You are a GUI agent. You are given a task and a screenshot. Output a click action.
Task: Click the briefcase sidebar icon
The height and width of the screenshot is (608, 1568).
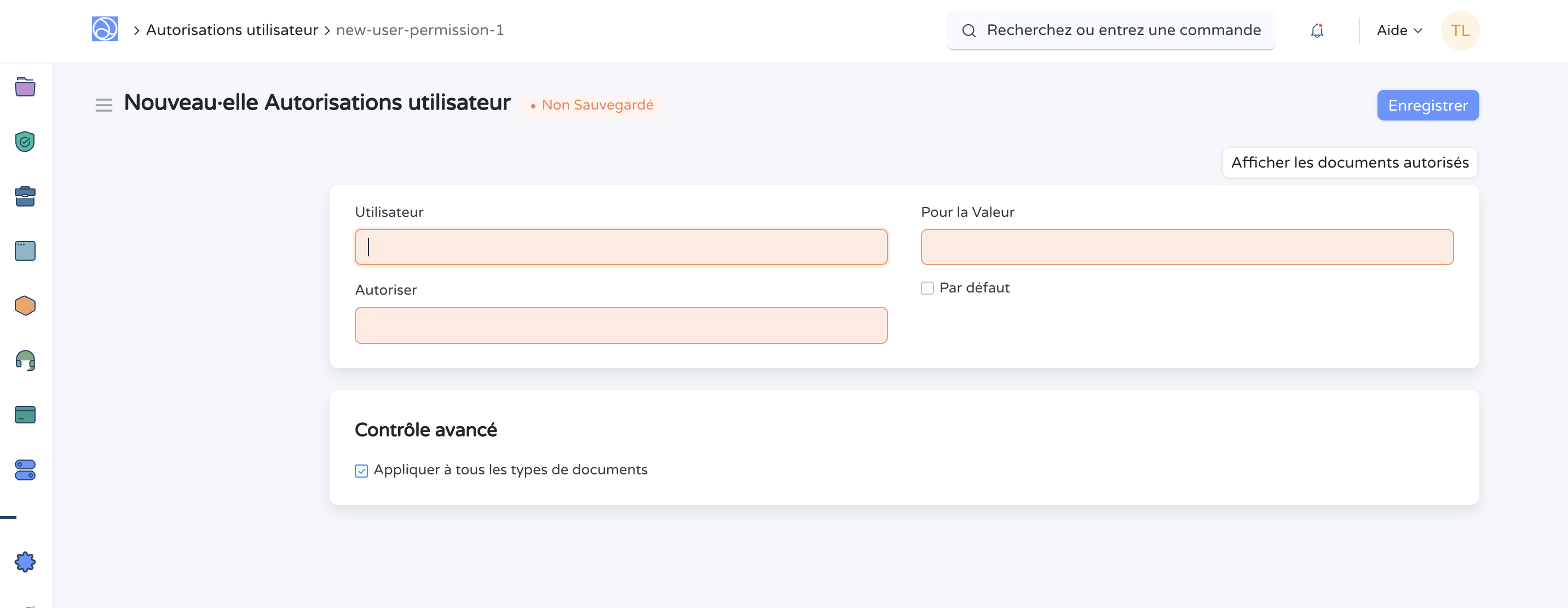(25, 196)
